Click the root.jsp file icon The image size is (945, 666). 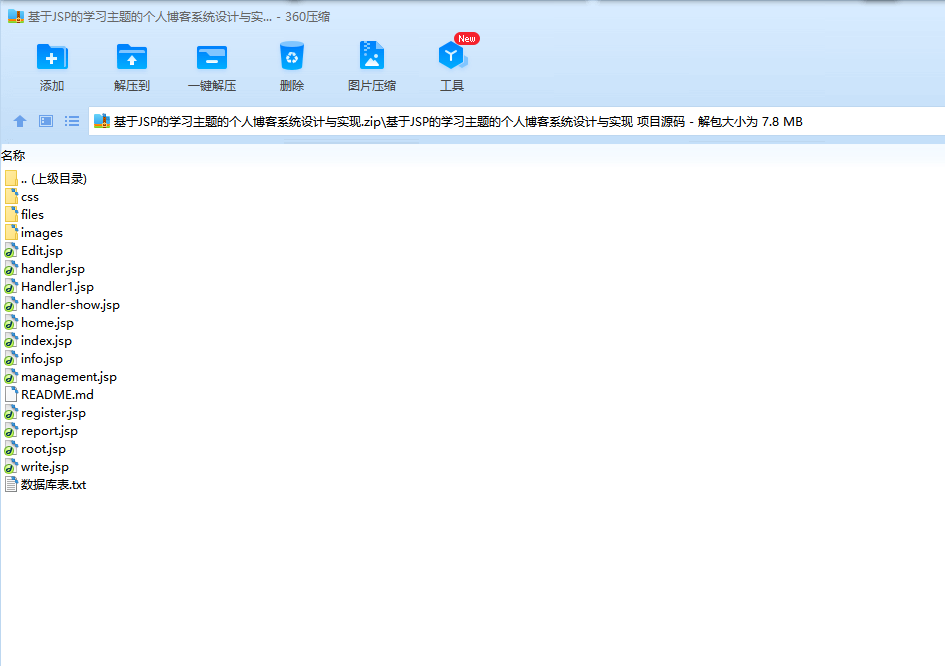tap(11, 449)
